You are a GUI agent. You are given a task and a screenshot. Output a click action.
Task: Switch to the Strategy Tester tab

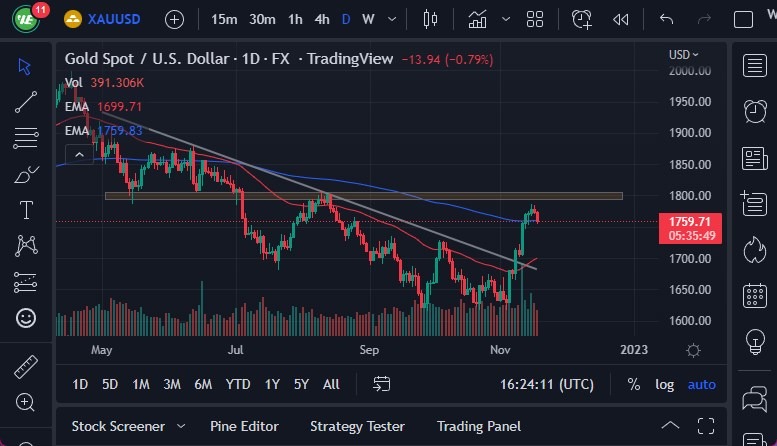tap(357, 426)
